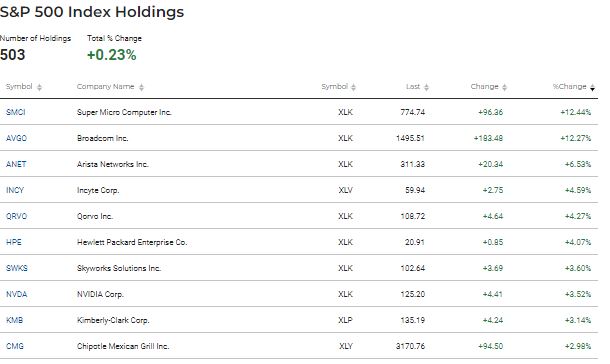Sort by sector Symbol column arrows
The width and height of the screenshot is (610, 364).
point(353,88)
